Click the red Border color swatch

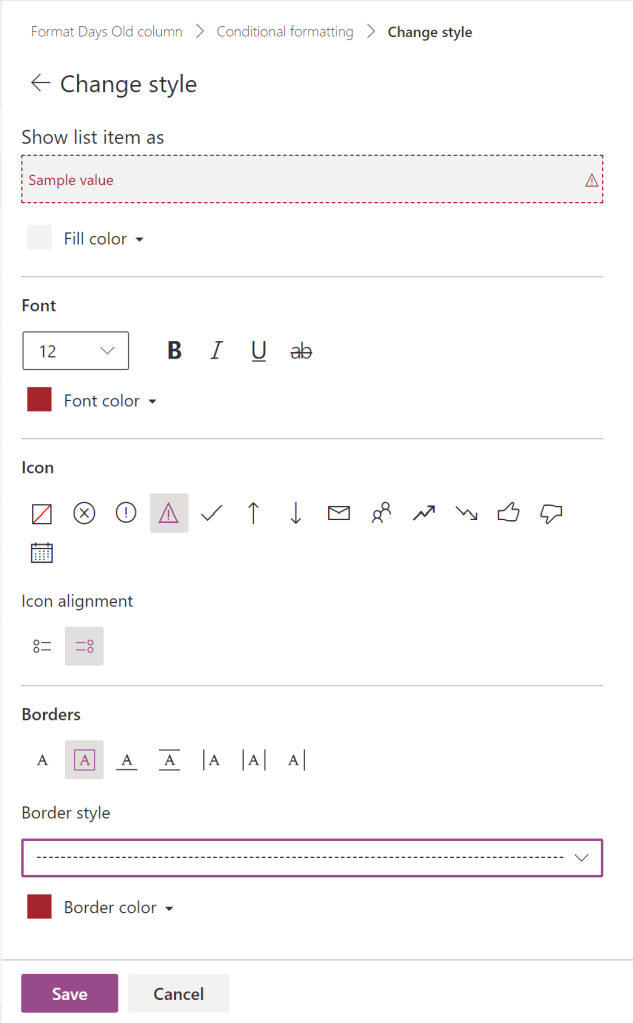coord(40,907)
